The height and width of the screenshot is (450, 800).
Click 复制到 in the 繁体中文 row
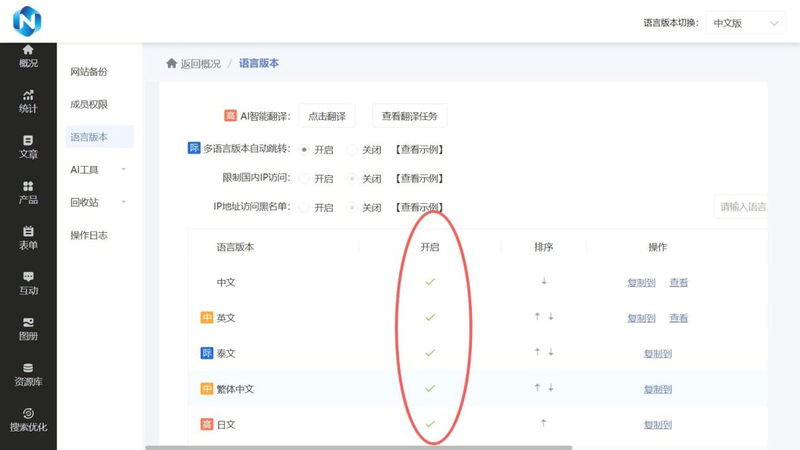[x=658, y=389]
